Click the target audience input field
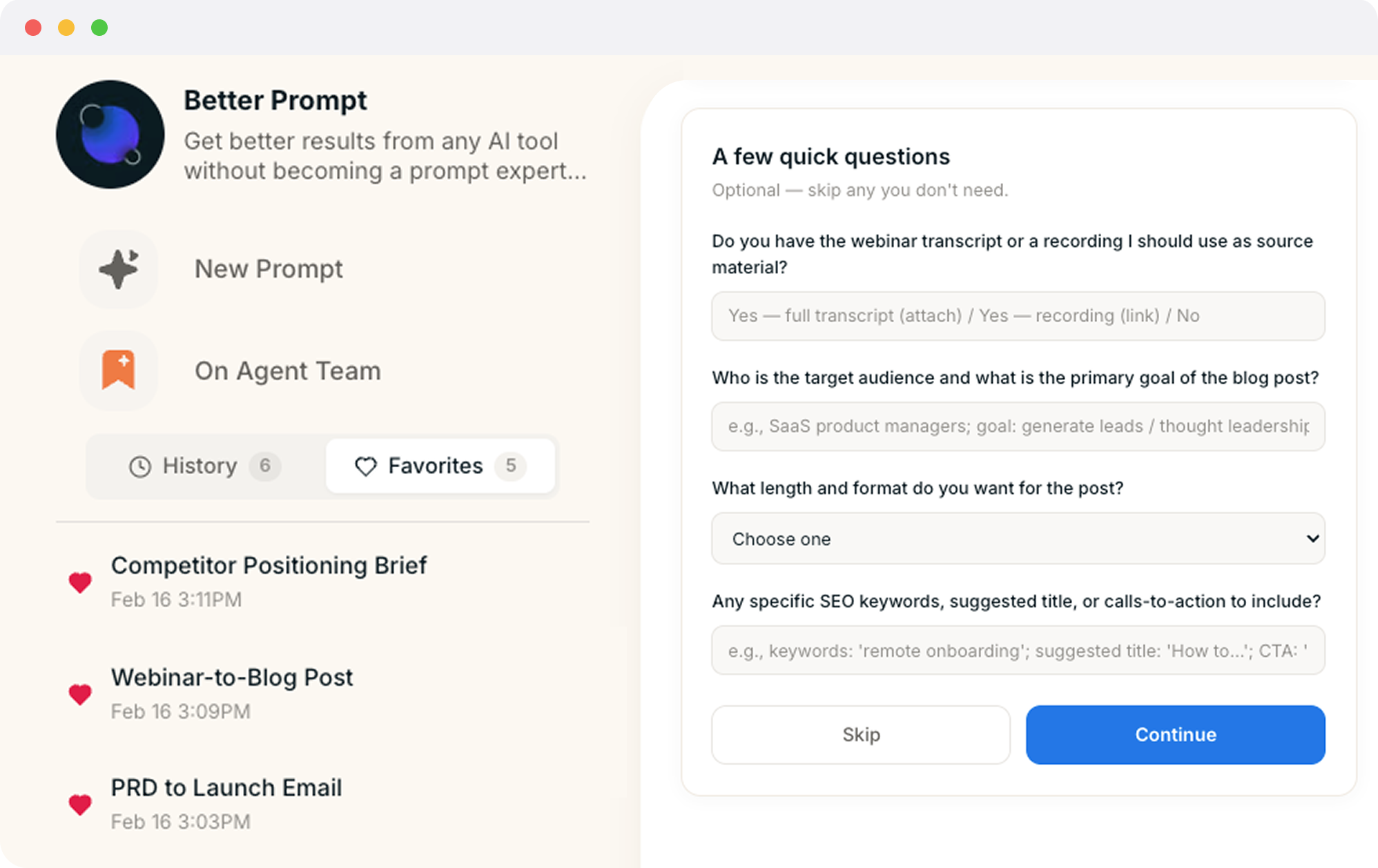The width and height of the screenshot is (1378, 868). pos(1018,426)
